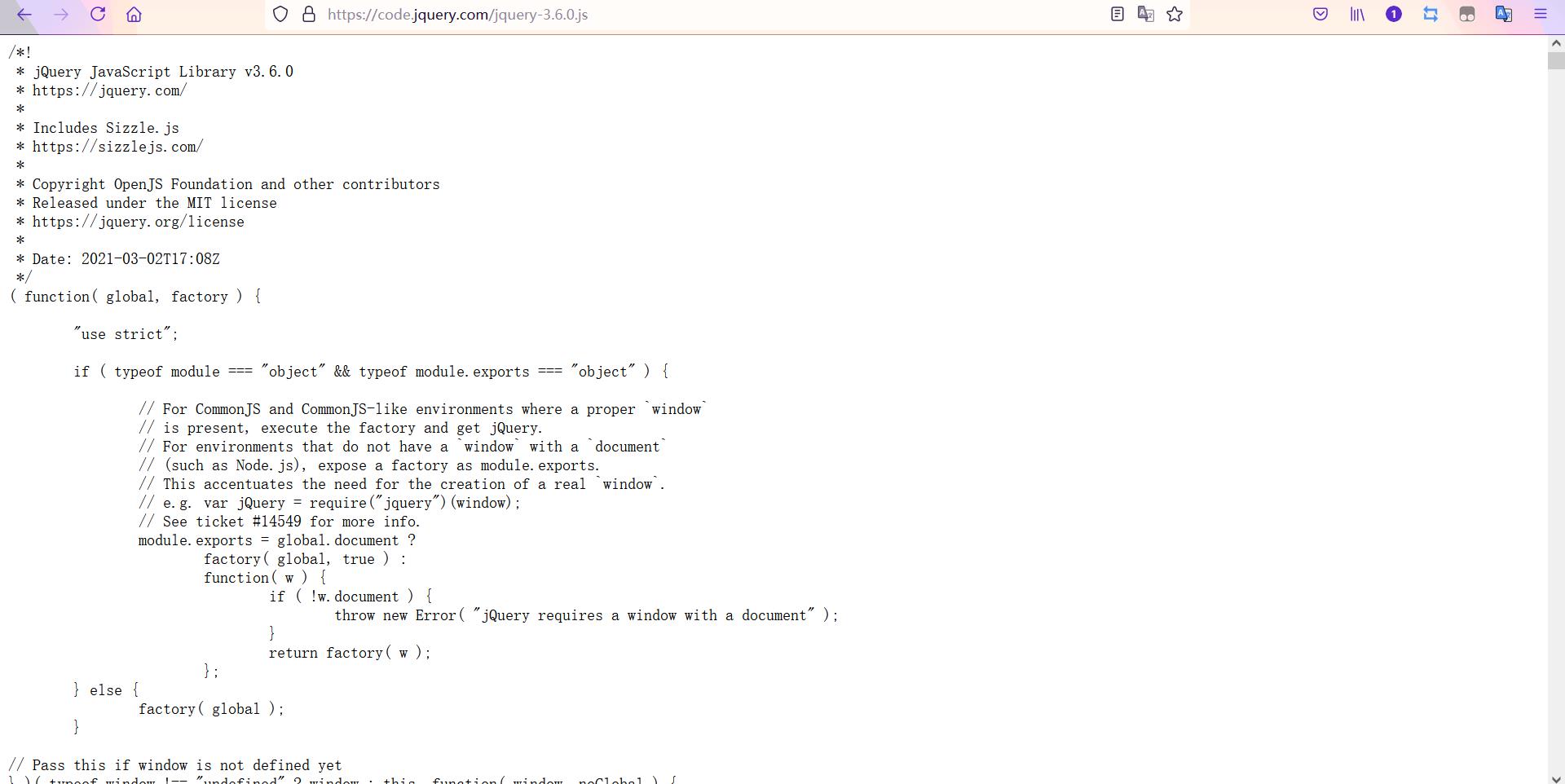Click the "throw new Error" line
The height and width of the screenshot is (784, 1565).
tap(586, 615)
